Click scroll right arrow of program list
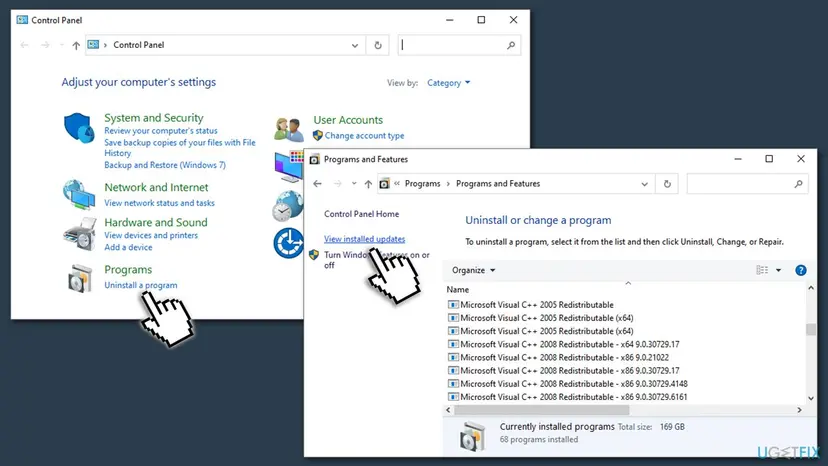The height and width of the screenshot is (466, 828). click(x=799, y=410)
